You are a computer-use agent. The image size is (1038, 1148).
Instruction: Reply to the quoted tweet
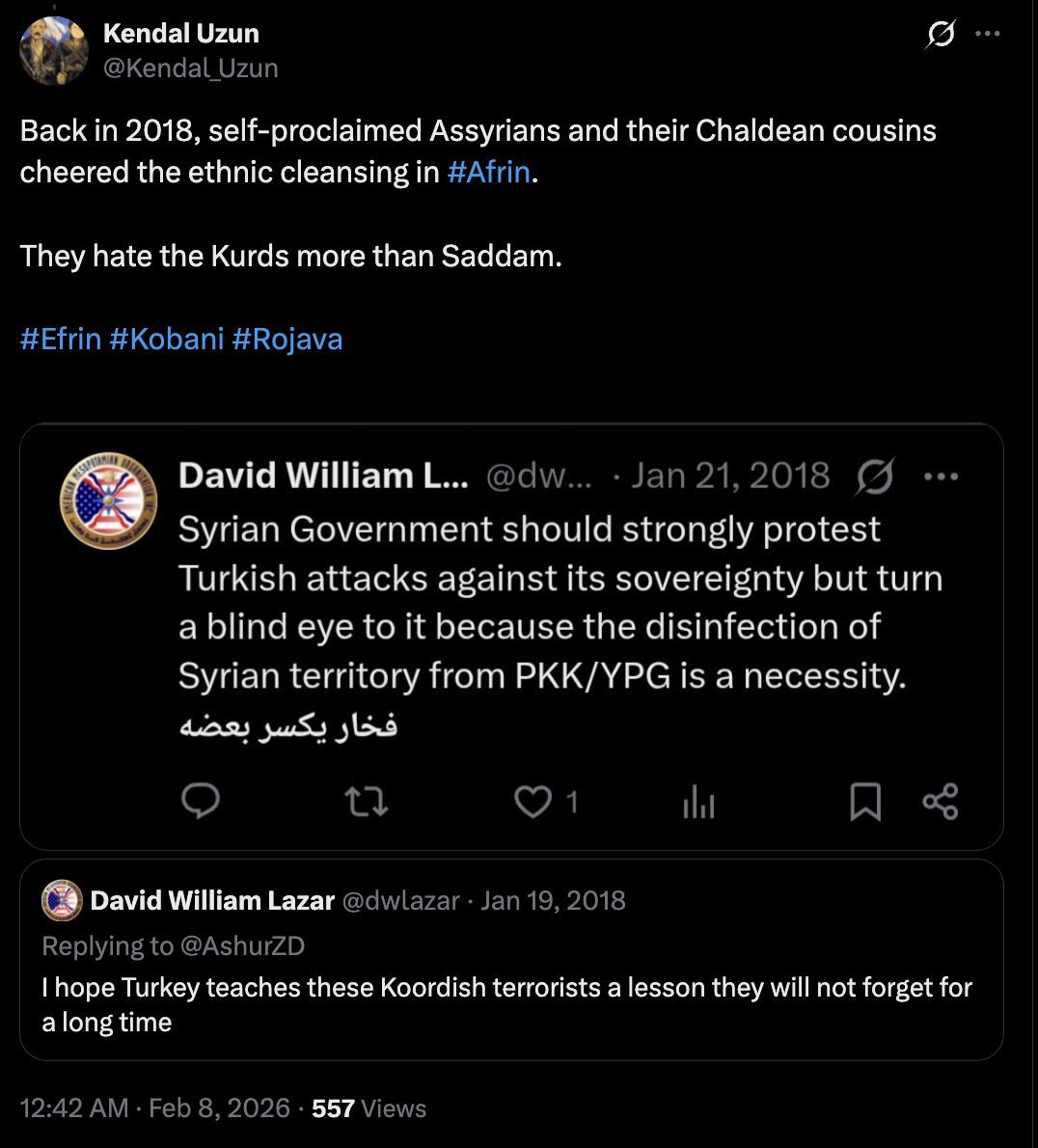point(200,801)
